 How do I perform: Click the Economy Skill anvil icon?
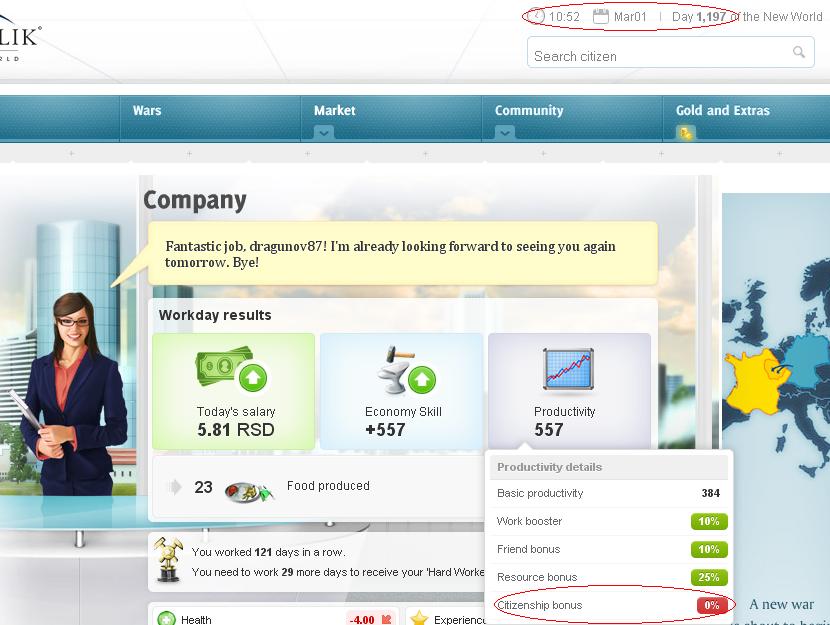pos(405,373)
